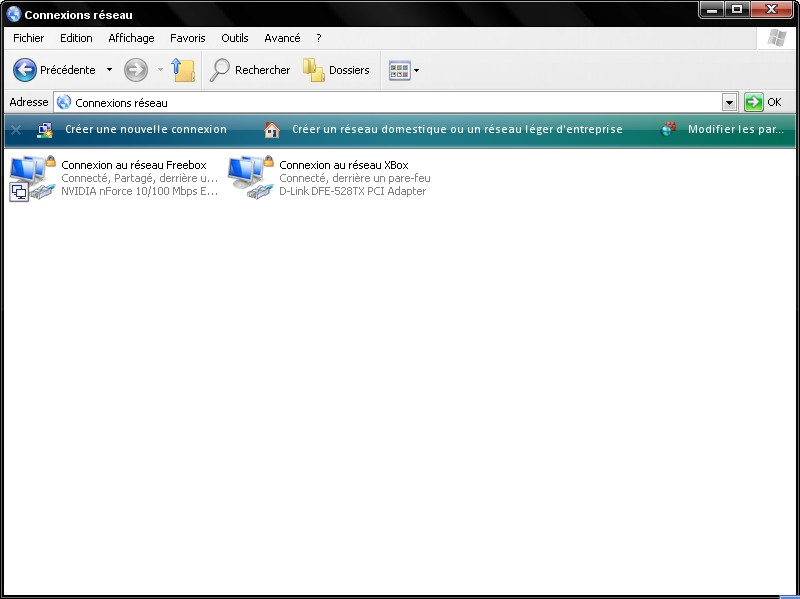The height and width of the screenshot is (599, 800).
Task: Click the globe firewall settings icon
Action: [668, 129]
